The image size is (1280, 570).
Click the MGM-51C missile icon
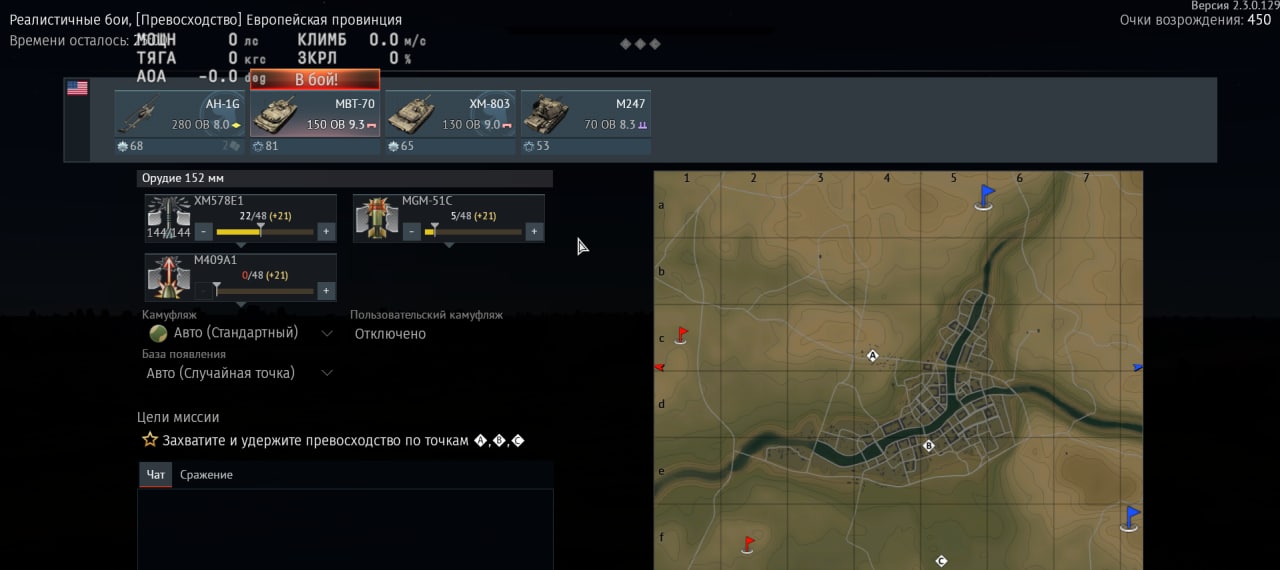point(377,218)
